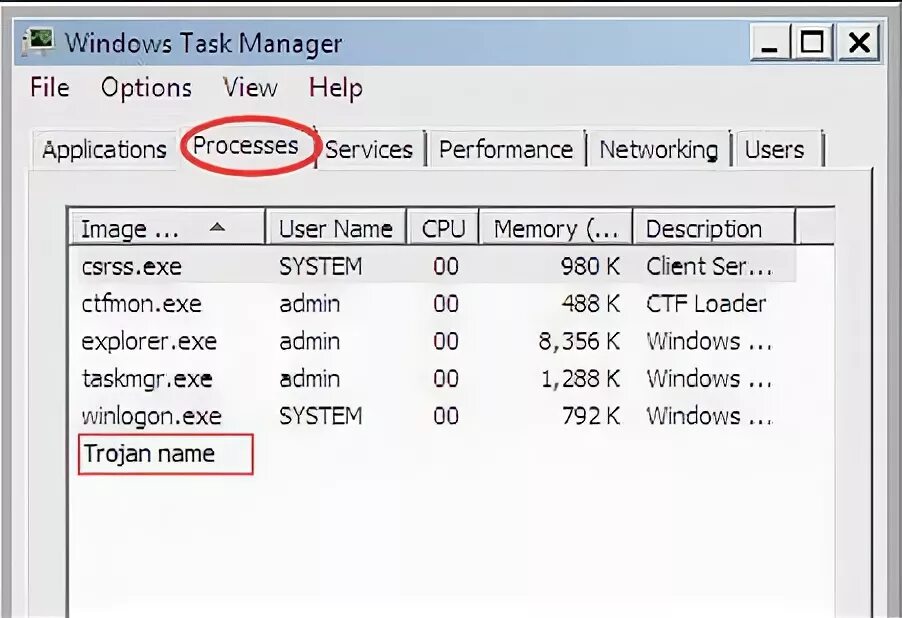Viewport: 902px width, 618px height.
Task: Go to the Networking tab
Action: pyautogui.click(x=658, y=150)
